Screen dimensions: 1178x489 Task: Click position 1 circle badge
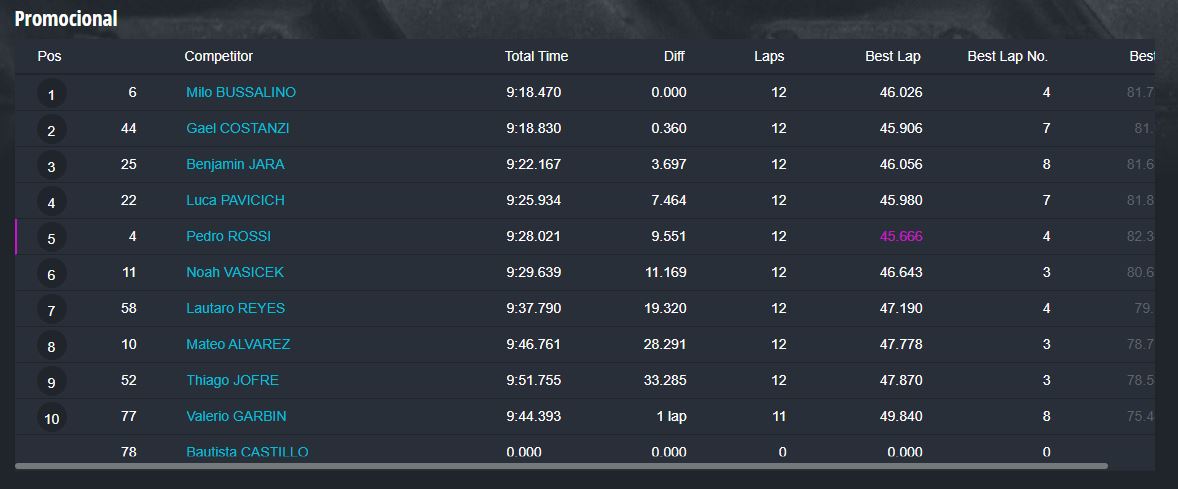[51, 95]
